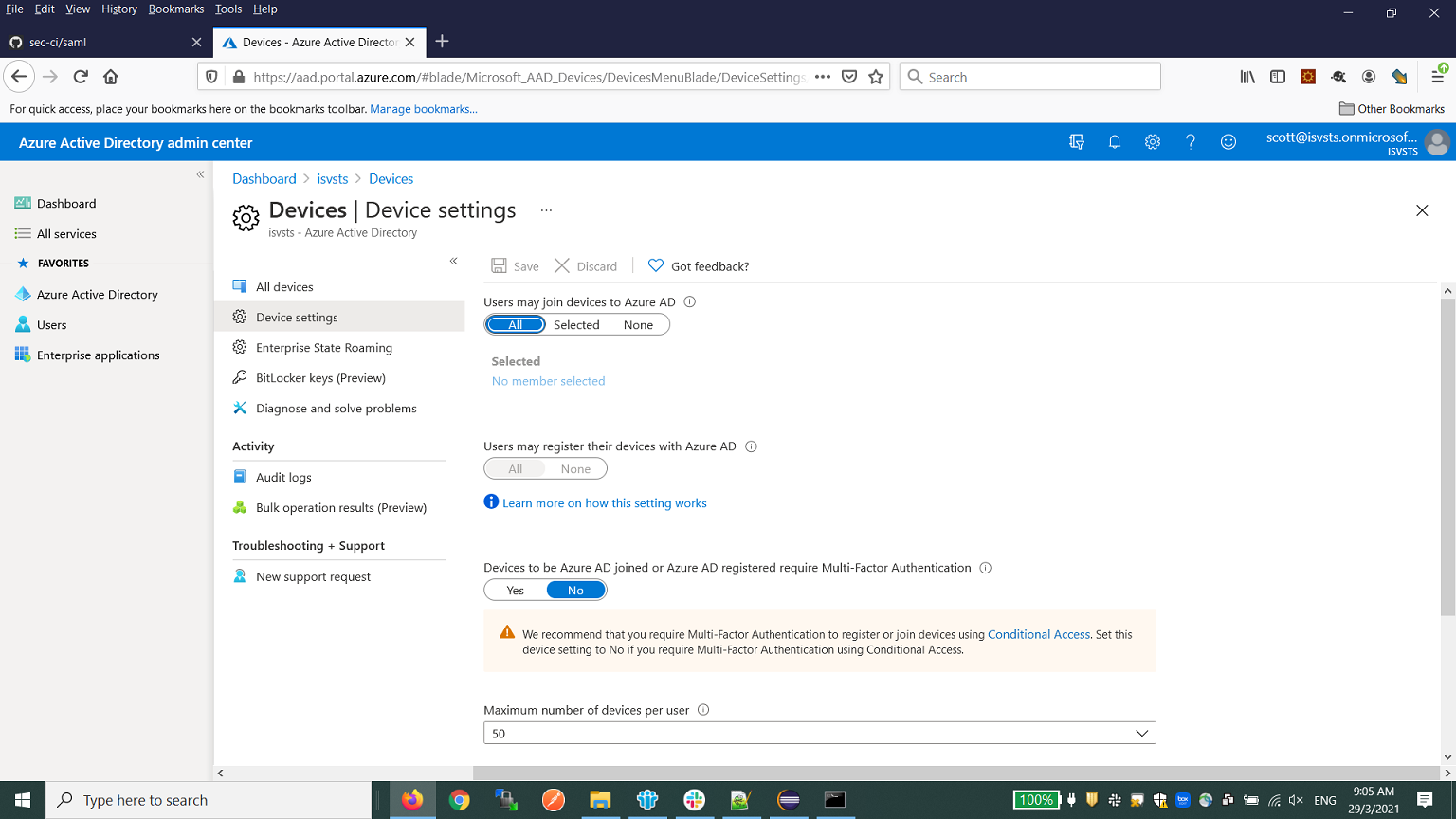Set join devices option to Selected

pos(576,325)
